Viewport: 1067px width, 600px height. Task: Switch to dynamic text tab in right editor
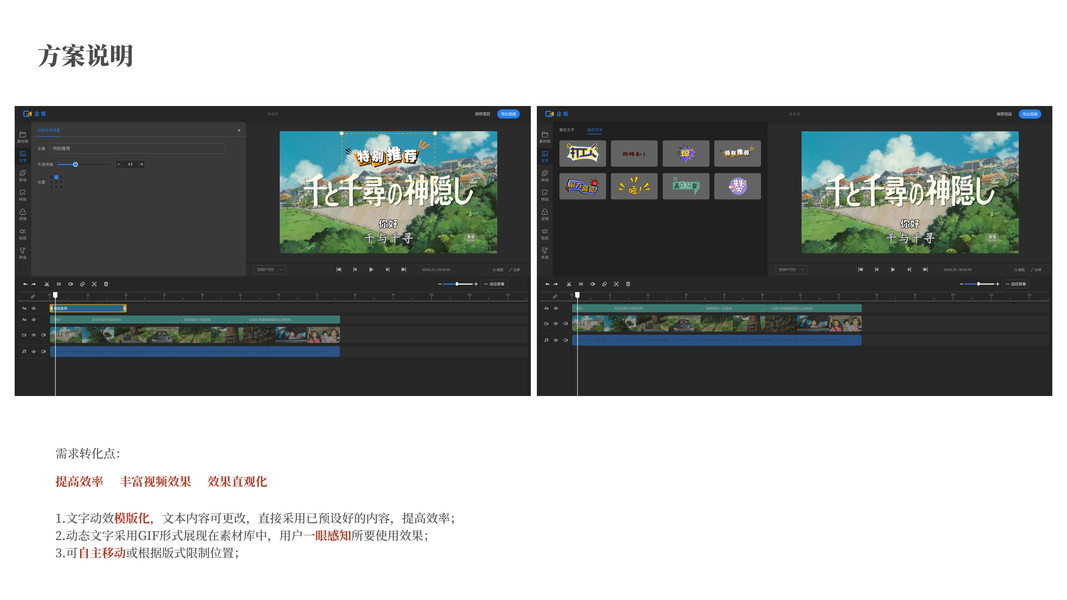point(594,130)
